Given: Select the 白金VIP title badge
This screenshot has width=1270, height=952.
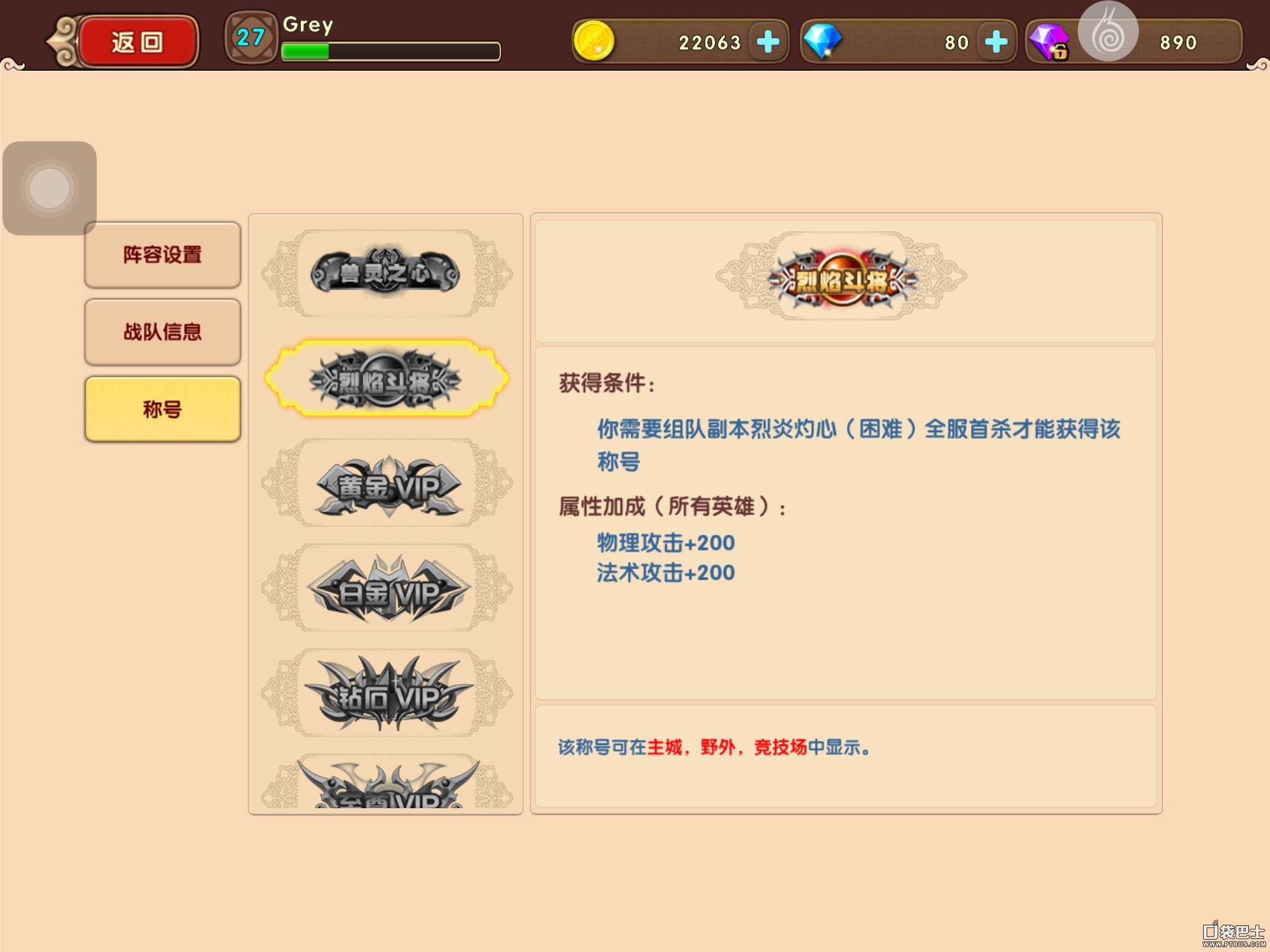Looking at the screenshot, I should tap(386, 588).
